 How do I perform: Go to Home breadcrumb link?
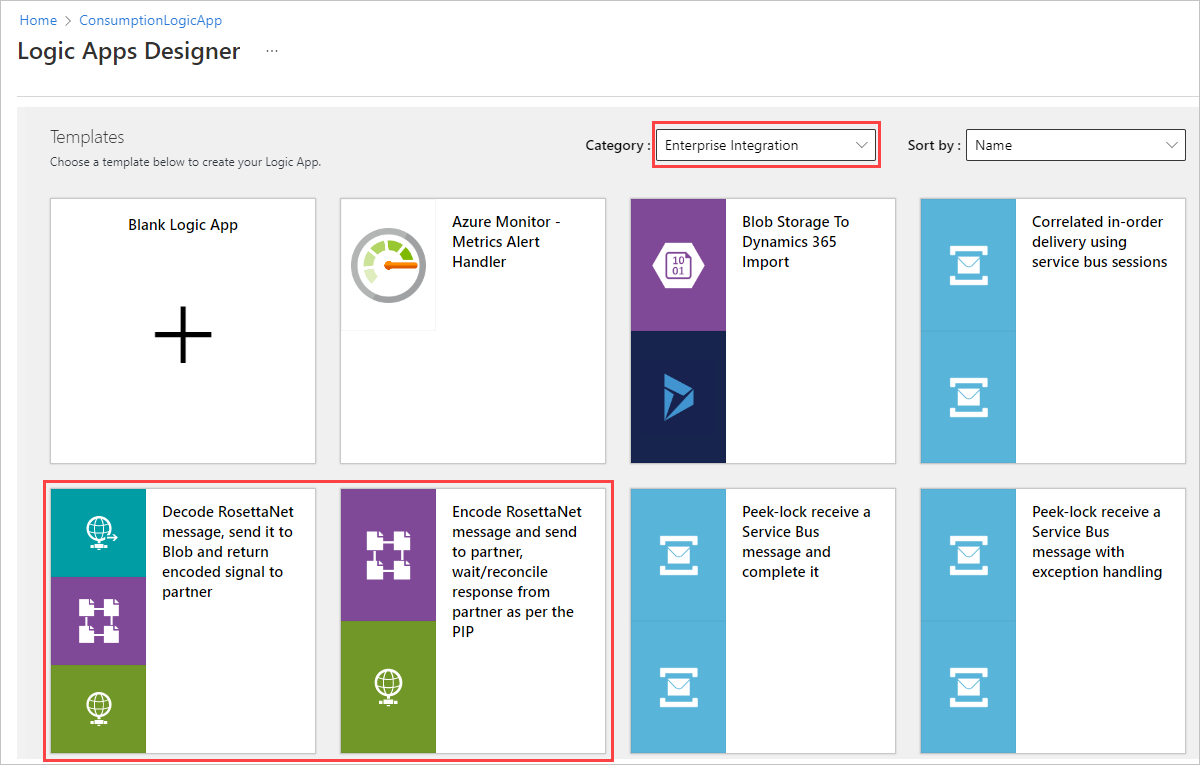point(38,20)
